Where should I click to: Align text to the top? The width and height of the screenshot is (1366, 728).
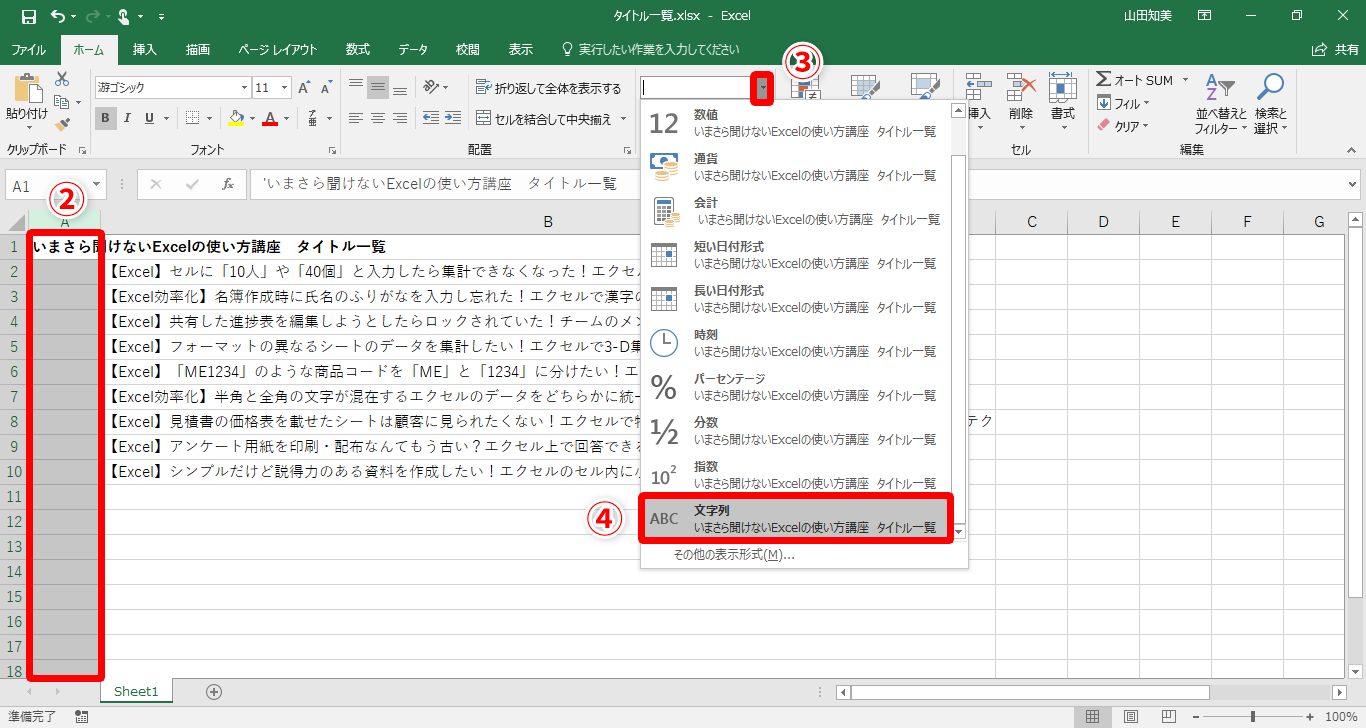(356, 87)
